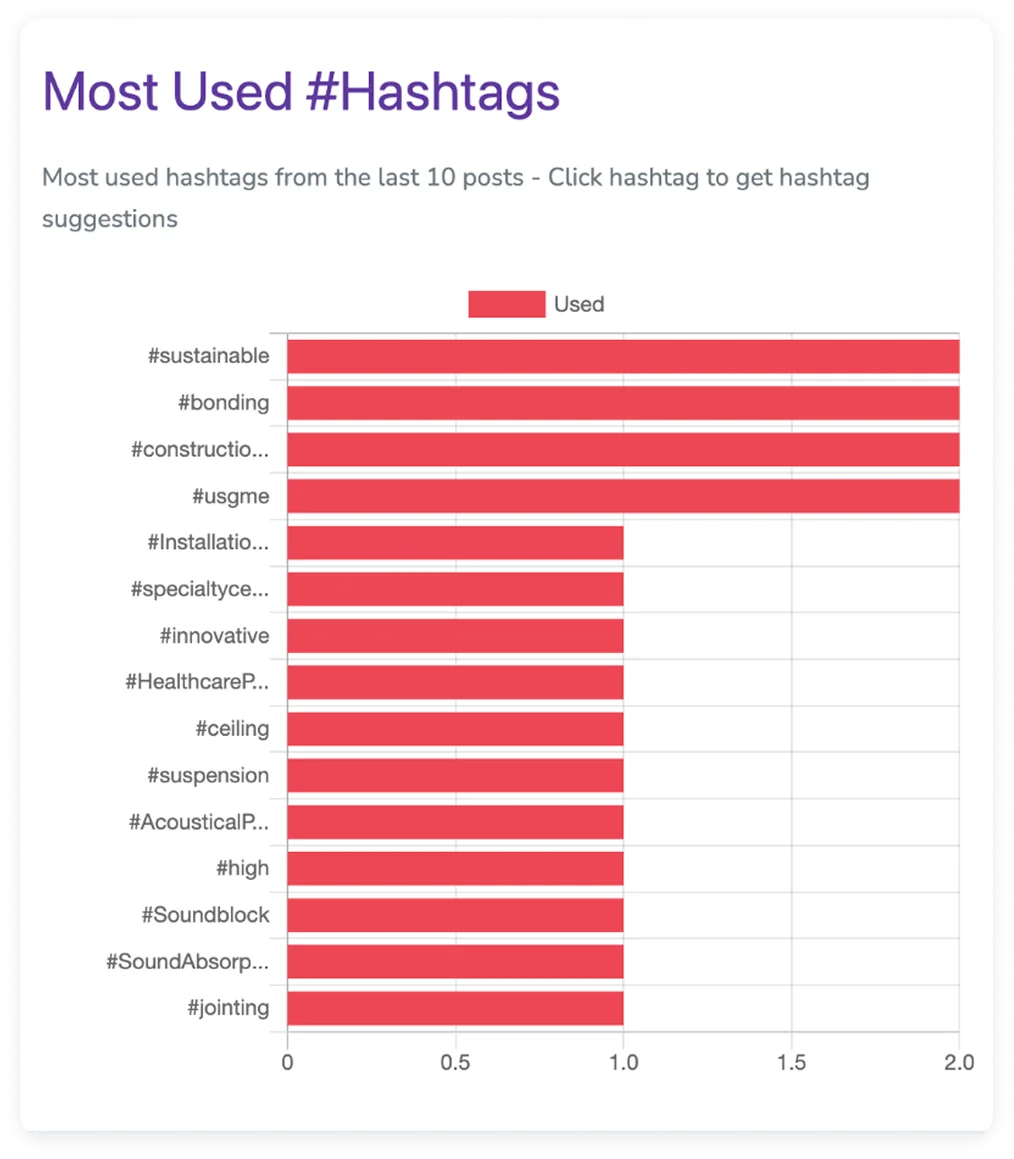
Task: Click the #high hashtag label
Action: (242, 869)
